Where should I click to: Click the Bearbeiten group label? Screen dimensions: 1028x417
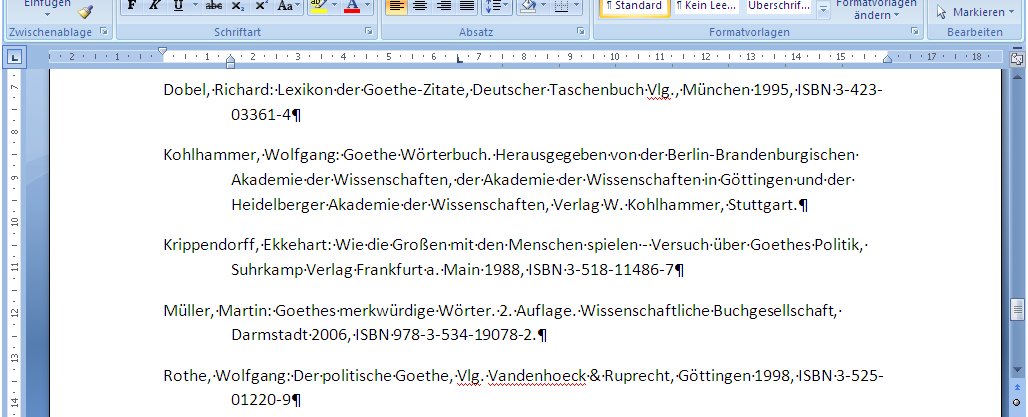975,31
